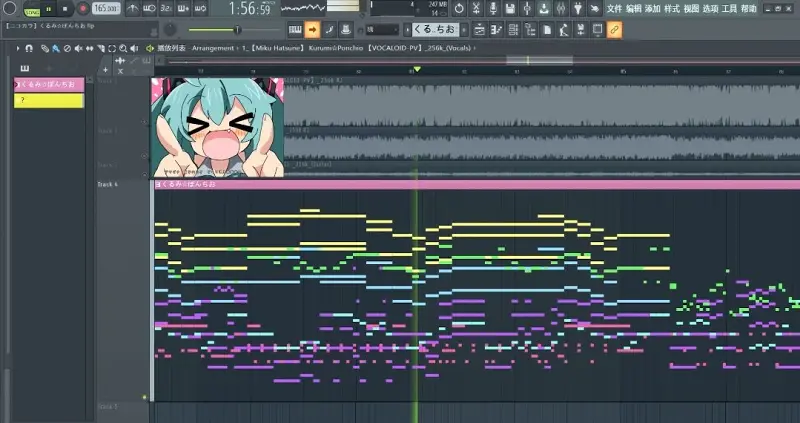Toggle loop recording icon
800x423 pixels.
point(200,9)
